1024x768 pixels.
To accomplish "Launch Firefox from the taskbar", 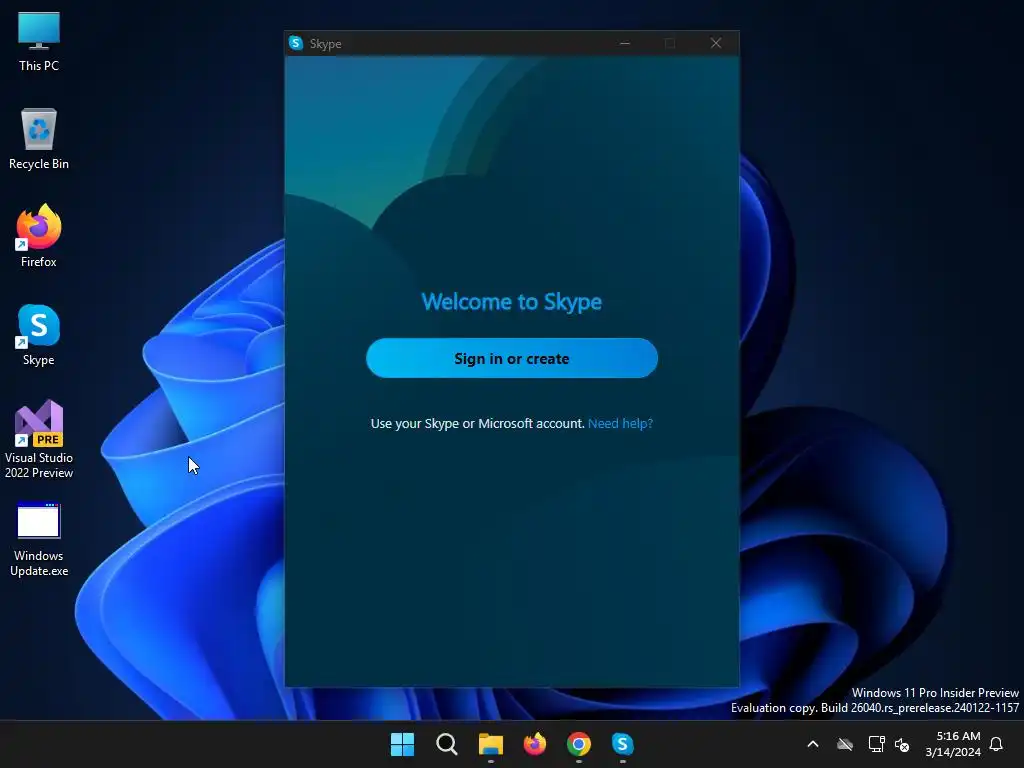I will 535,744.
